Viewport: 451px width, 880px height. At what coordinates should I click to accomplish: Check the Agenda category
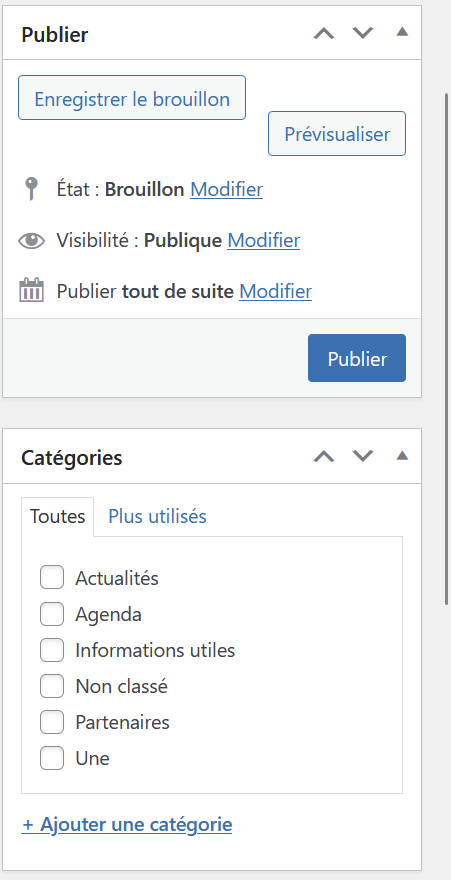52,614
